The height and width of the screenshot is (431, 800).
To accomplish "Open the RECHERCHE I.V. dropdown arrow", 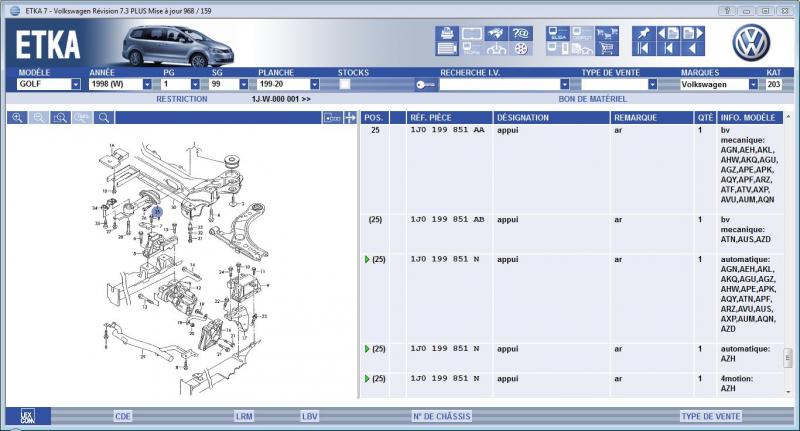I will point(564,84).
